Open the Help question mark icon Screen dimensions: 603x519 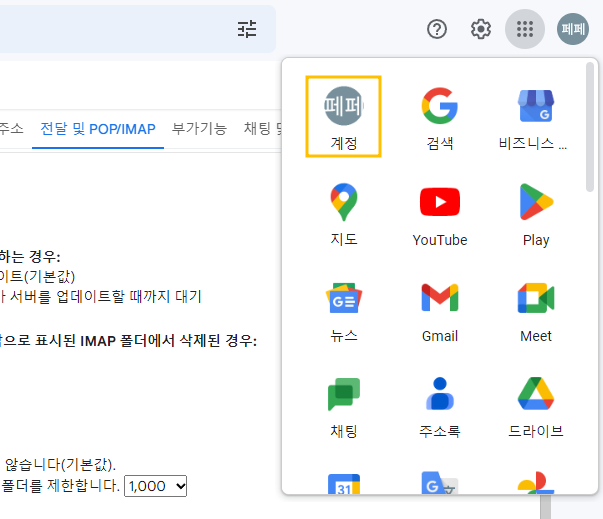437,29
